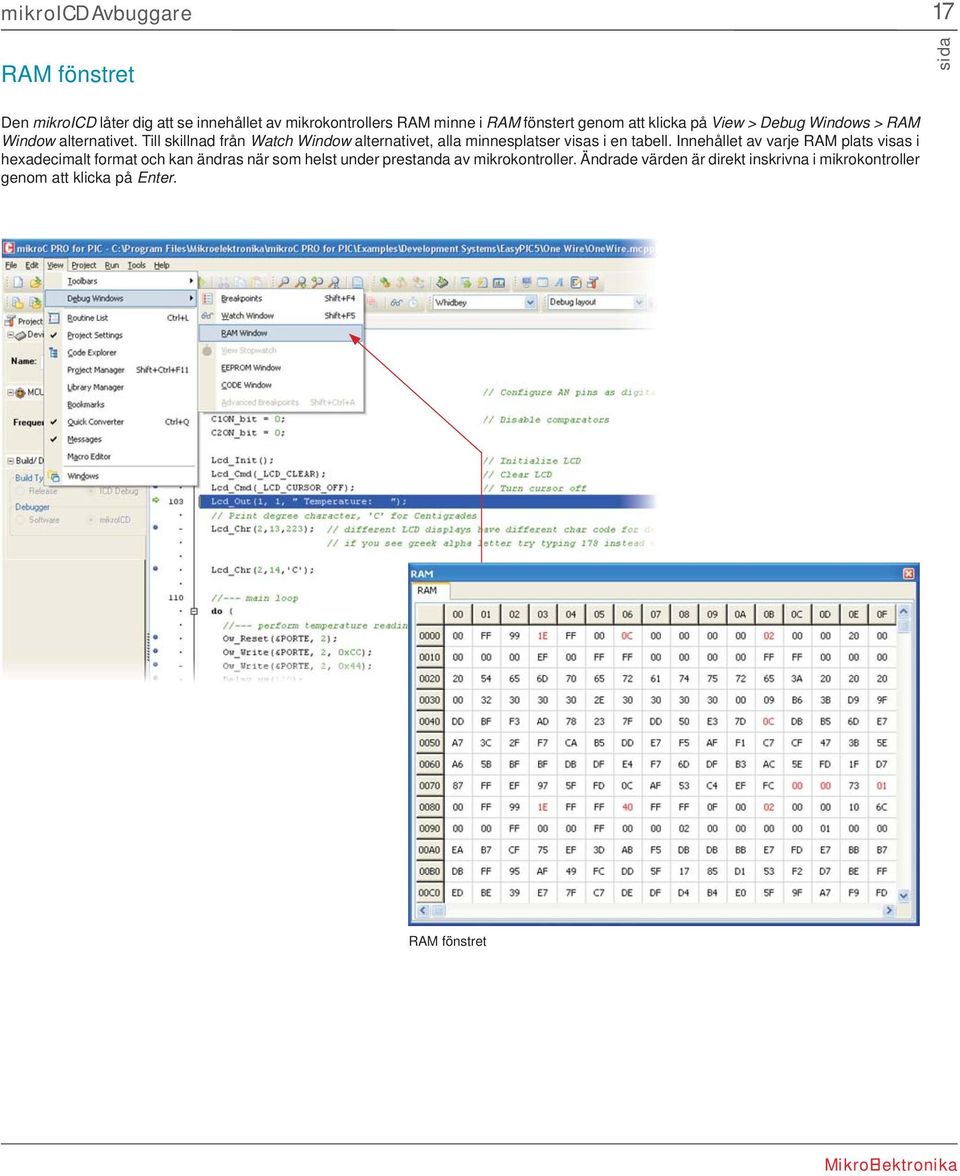960x1176 pixels.
Task: Collapse the Build/Debugger section expander
Action: [x=10, y=460]
